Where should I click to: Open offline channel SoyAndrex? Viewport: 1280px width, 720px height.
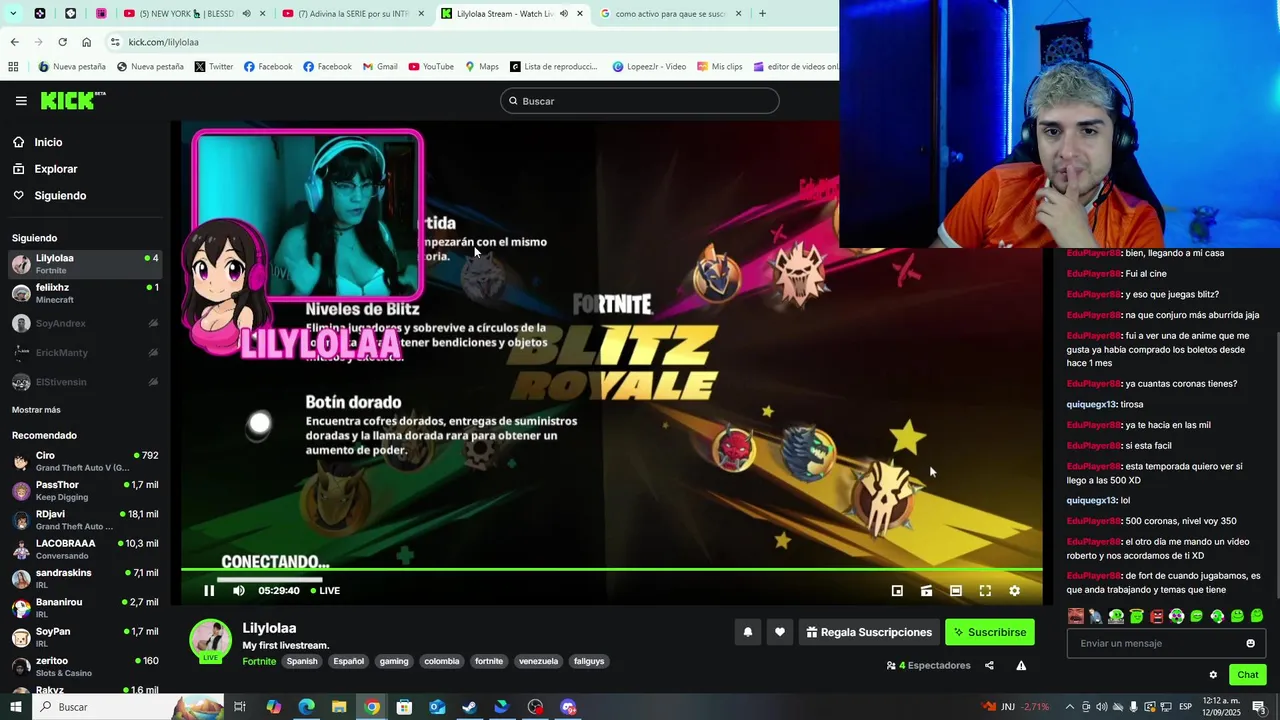[x=85, y=323]
